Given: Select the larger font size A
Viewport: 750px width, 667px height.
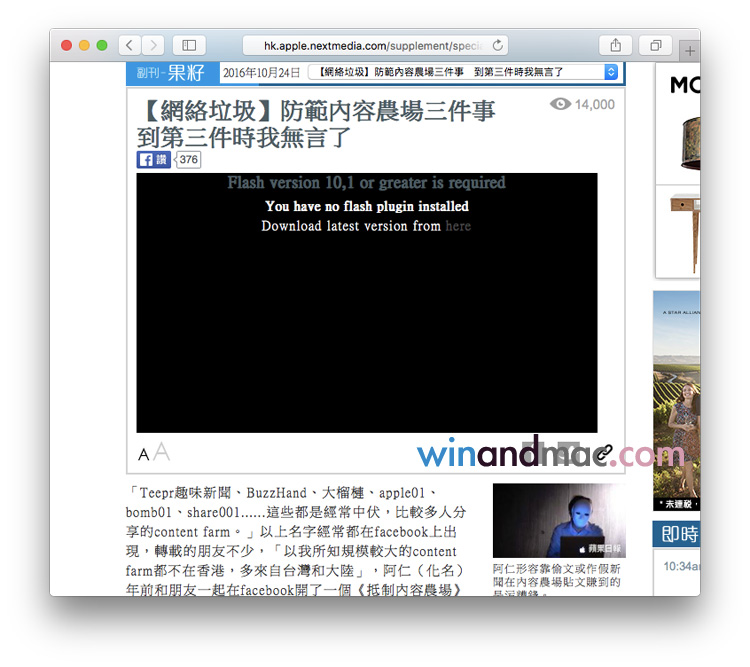Looking at the screenshot, I should [x=161, y=453].
